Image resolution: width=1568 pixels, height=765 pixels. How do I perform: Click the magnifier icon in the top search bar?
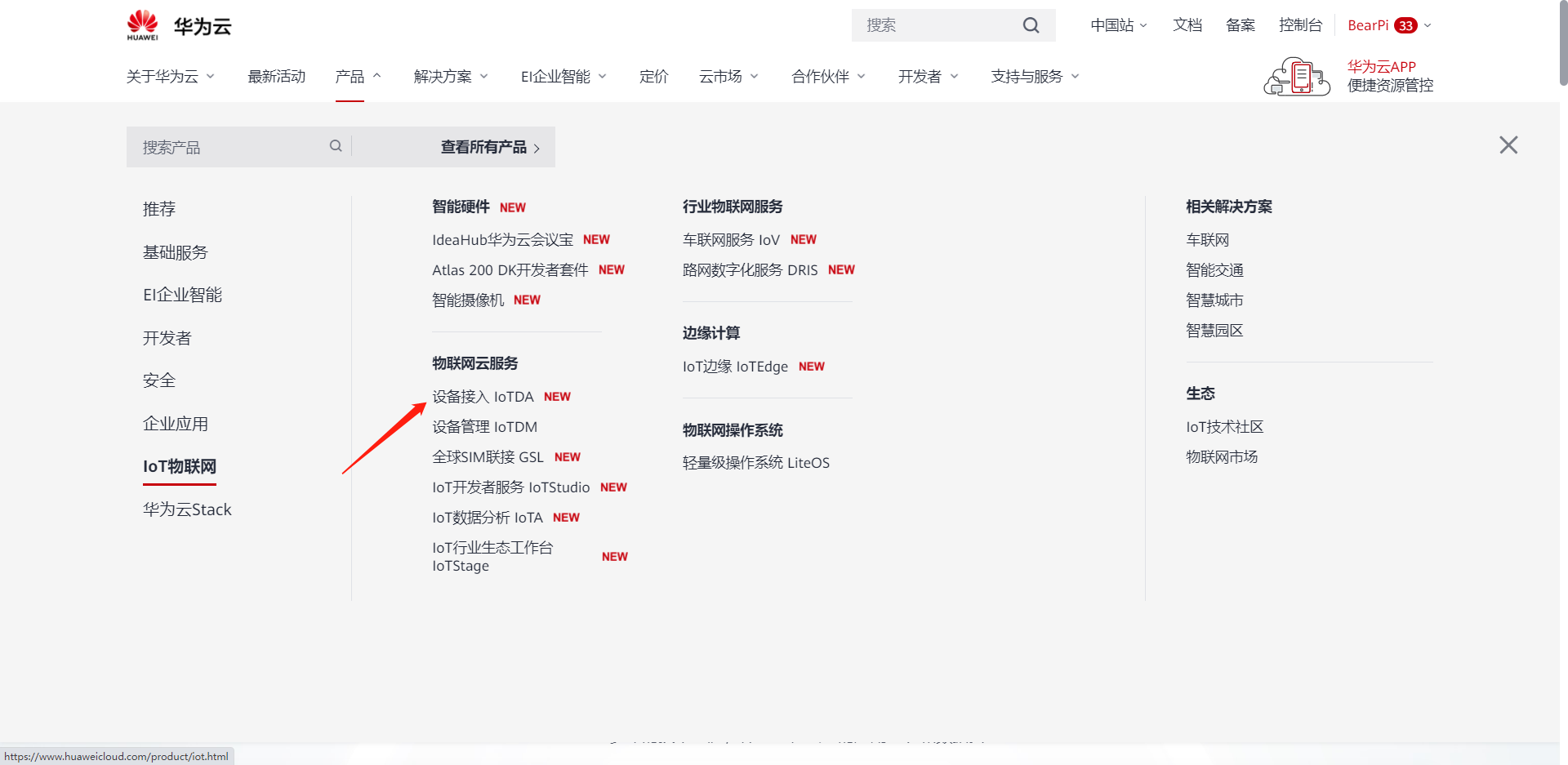click(1031, 25)
